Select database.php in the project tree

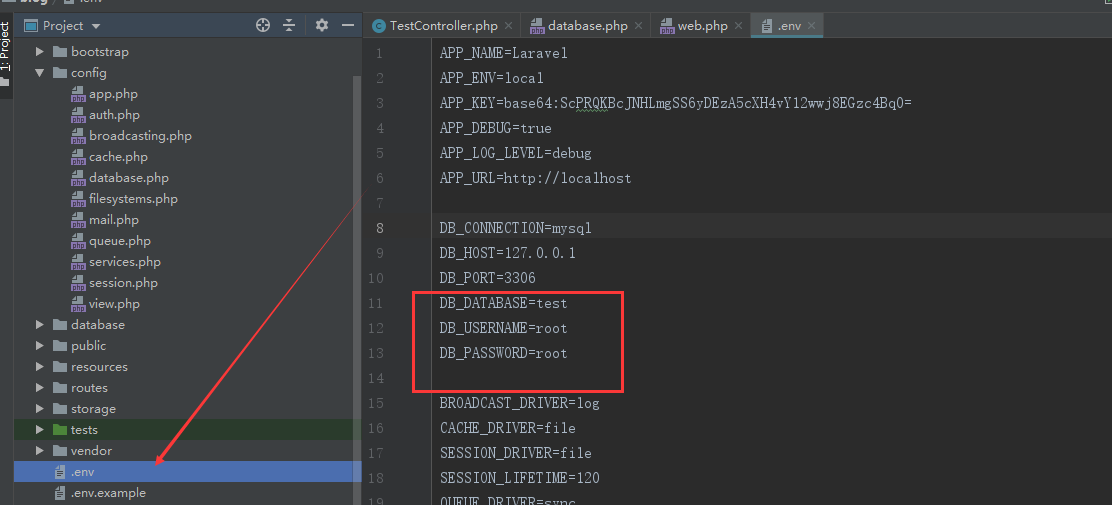tap(129, 178)
